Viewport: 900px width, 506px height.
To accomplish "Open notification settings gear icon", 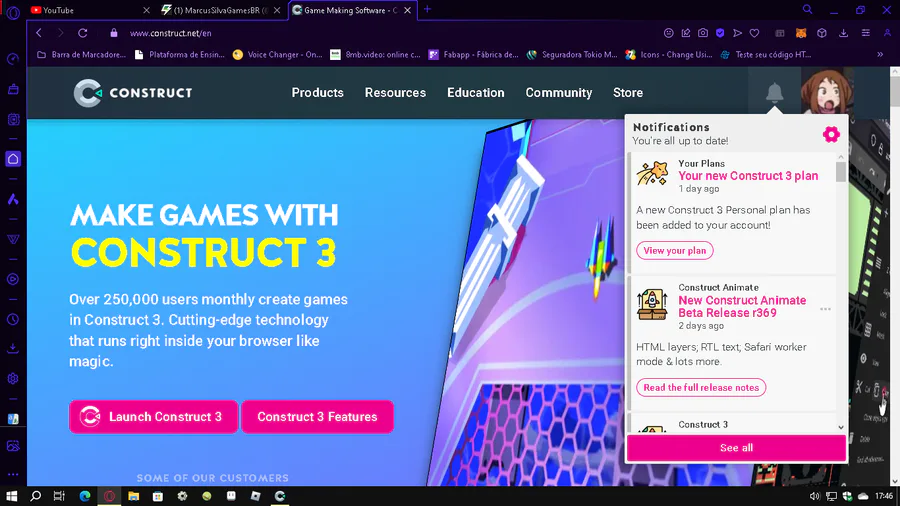I will [x=831, y=134].
